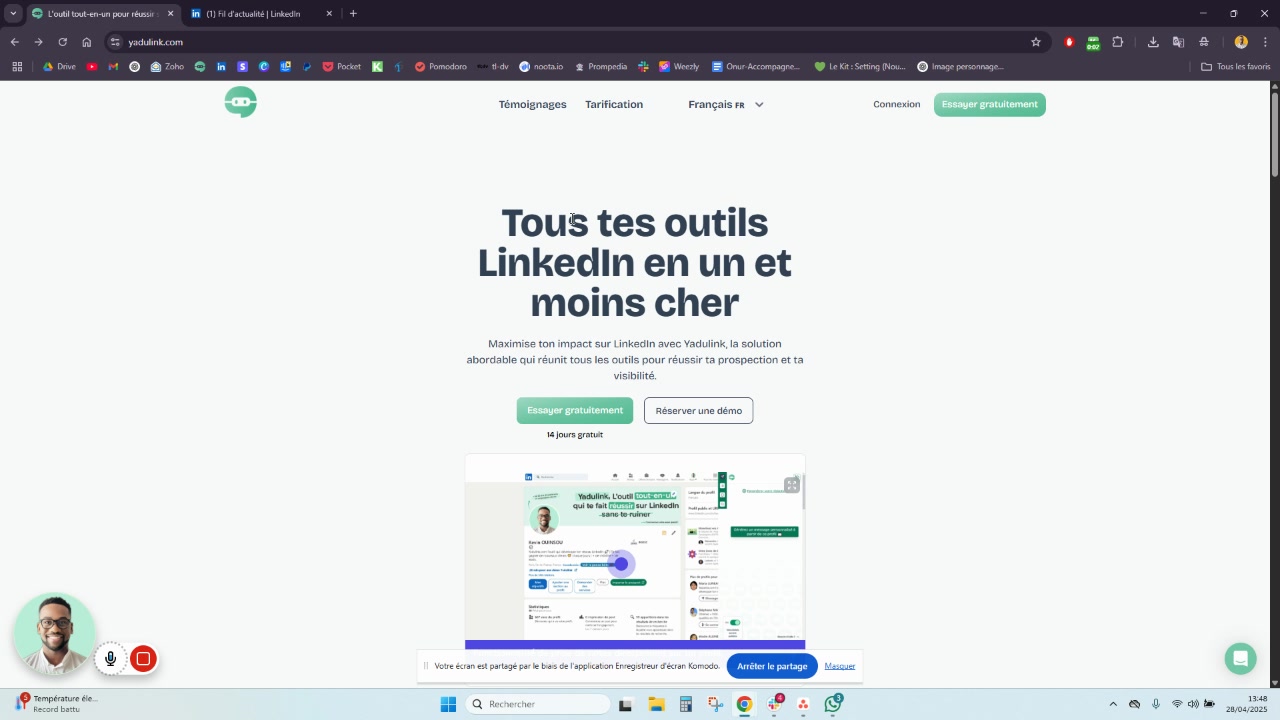
Task: Show hidden system tray icons
Action: pos(1113,704)
